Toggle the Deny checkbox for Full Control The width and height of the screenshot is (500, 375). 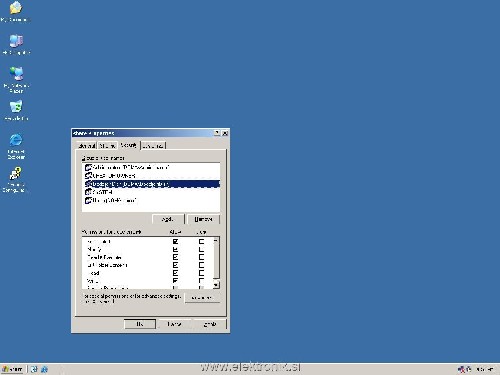pos(201,241)
